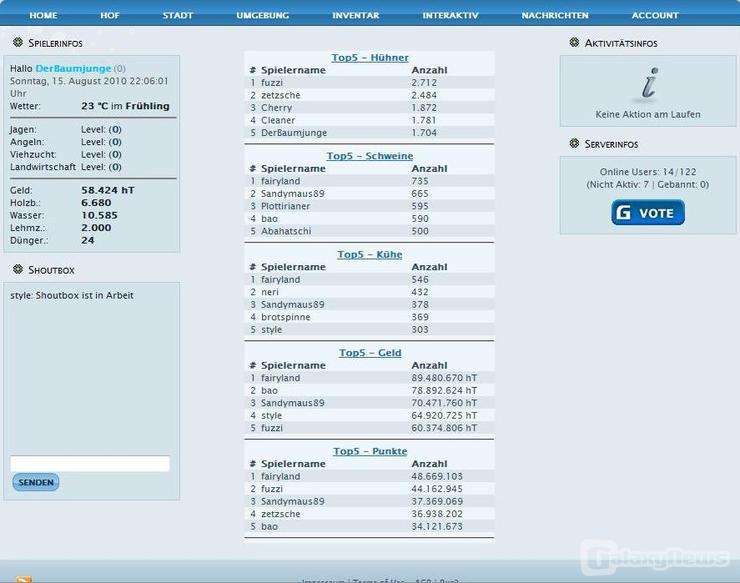740x583 pixels.
Task: Open the Top5 – Geld ranking link
Action: coord(370,353)
